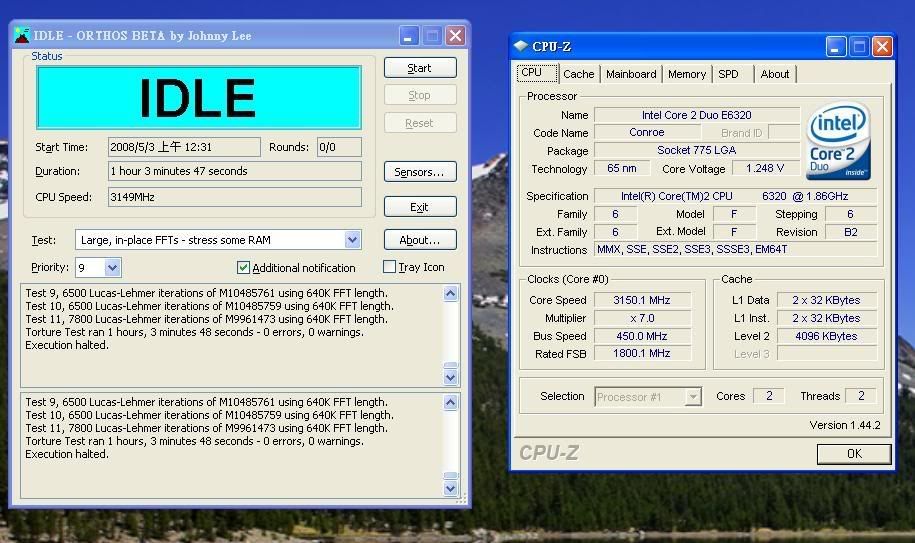The width and height of the screenshot is (915, 543).
Task: Click the Core Speed 3150.1 MHz value
Action: (642, 300)
